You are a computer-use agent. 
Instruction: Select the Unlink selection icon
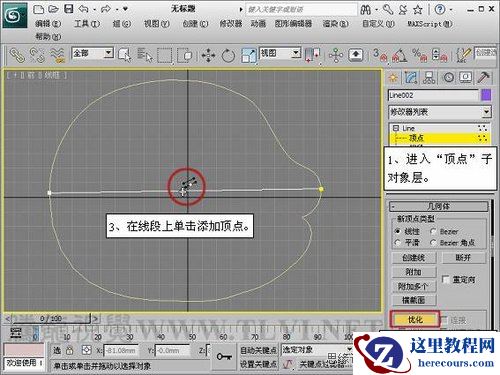[37, 55]
